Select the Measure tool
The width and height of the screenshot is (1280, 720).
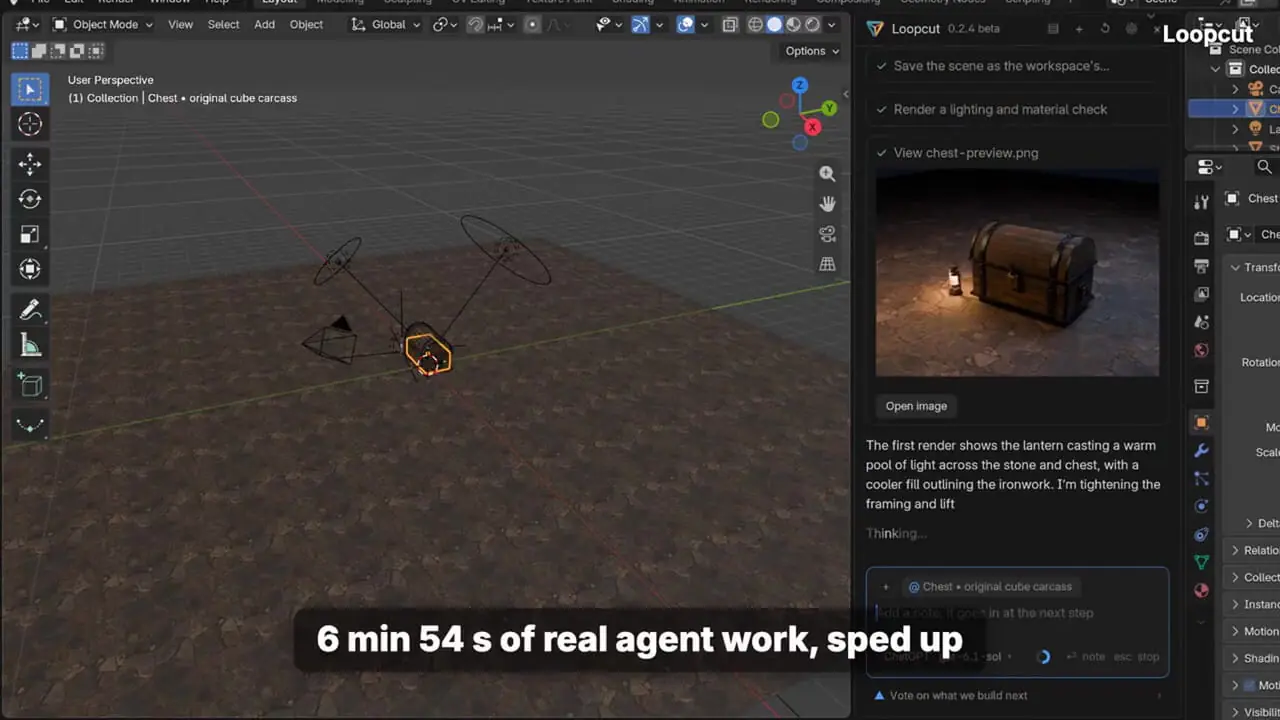tap(30, 345)
